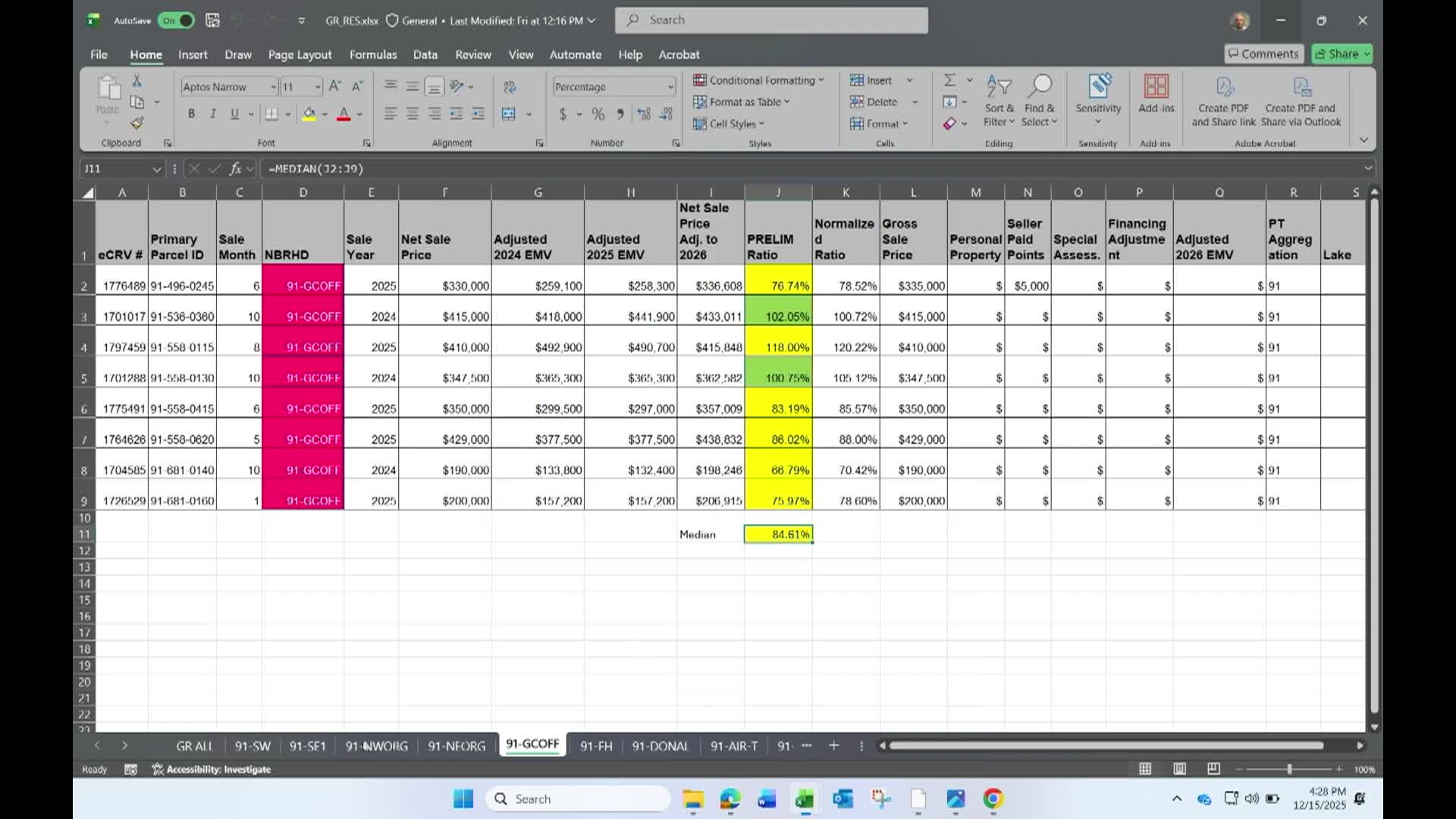
Task: Click the Share button
Action: [x=1337, y=54]
